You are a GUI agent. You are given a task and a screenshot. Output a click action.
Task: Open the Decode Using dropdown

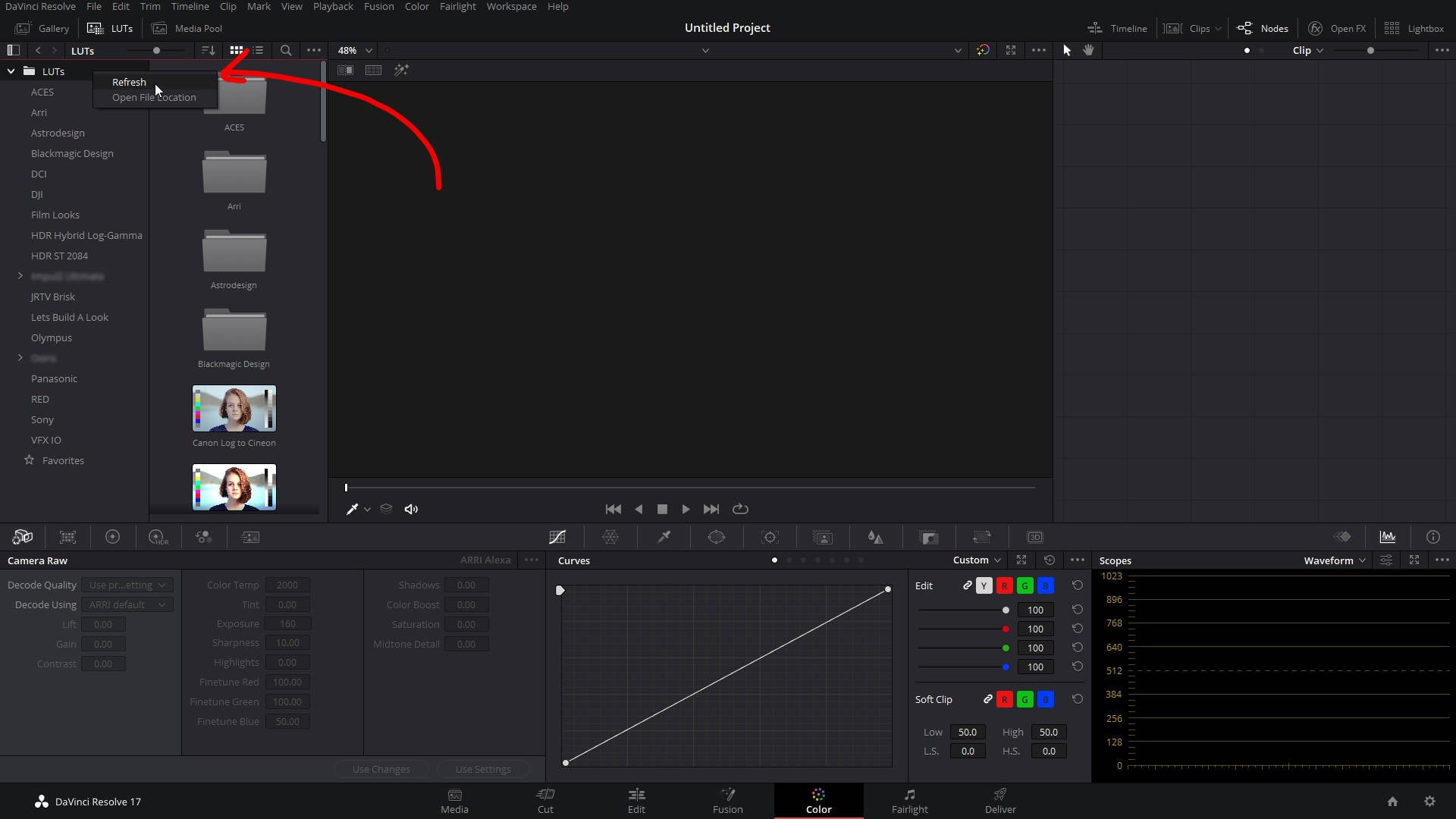tap(127, 604)
